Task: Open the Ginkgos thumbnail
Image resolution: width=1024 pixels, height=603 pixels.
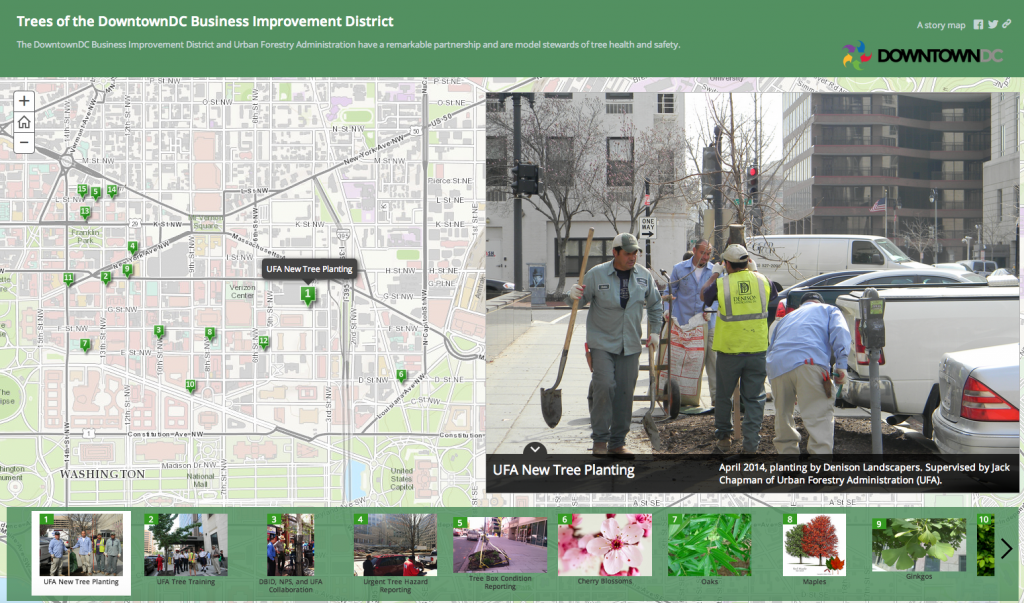Action: (919, 545)
